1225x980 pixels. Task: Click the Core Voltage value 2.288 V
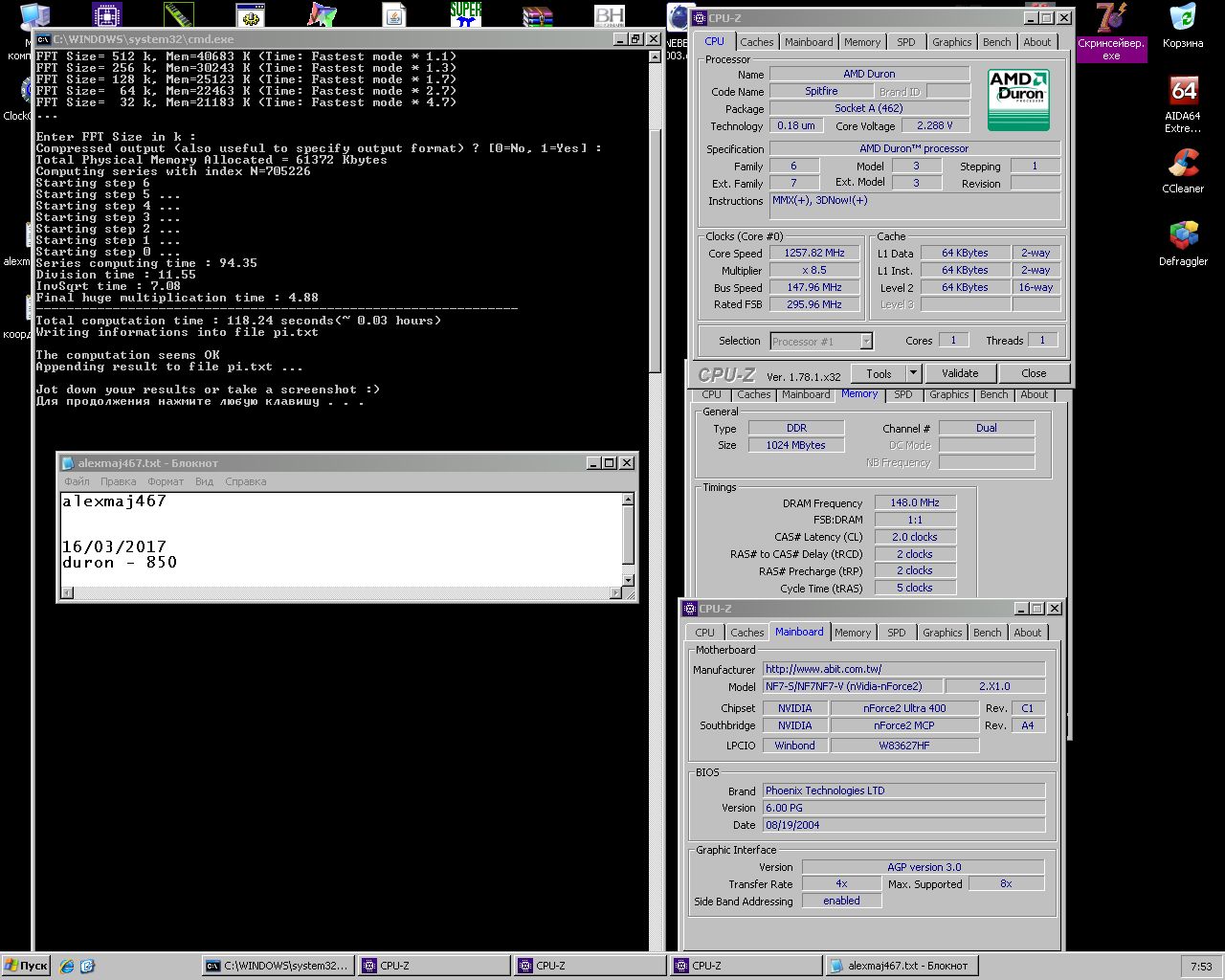pos(934,125)
